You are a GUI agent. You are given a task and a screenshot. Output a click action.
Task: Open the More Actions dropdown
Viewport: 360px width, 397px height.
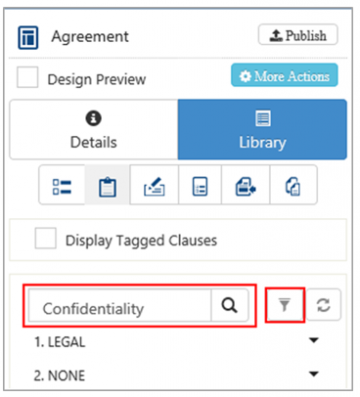[284, 75]
